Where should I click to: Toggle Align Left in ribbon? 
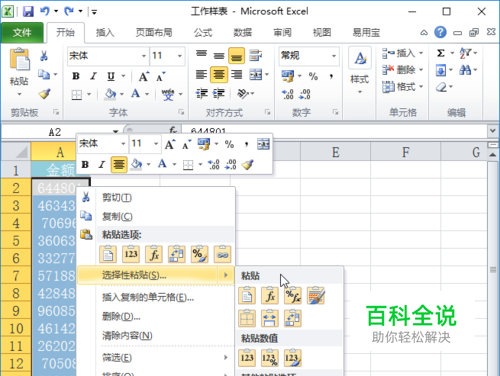(x=201, y=74)
